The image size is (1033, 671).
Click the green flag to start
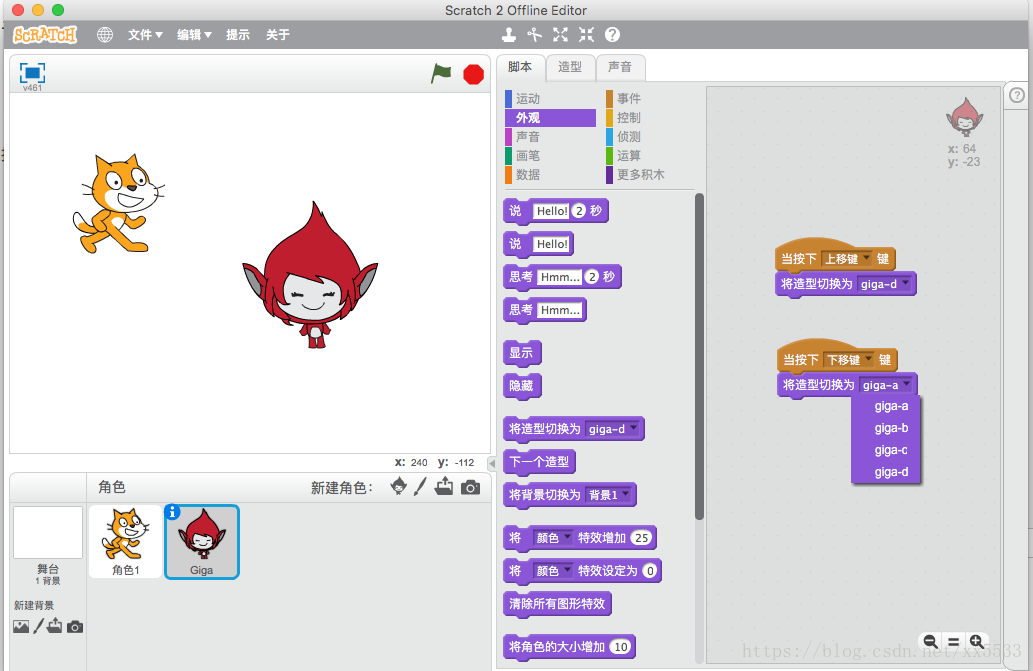click(441, 73)
